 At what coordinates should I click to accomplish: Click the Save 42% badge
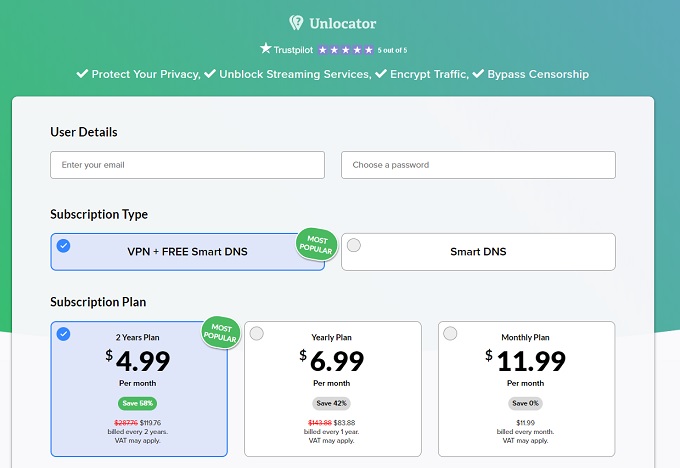coord(331,403)
